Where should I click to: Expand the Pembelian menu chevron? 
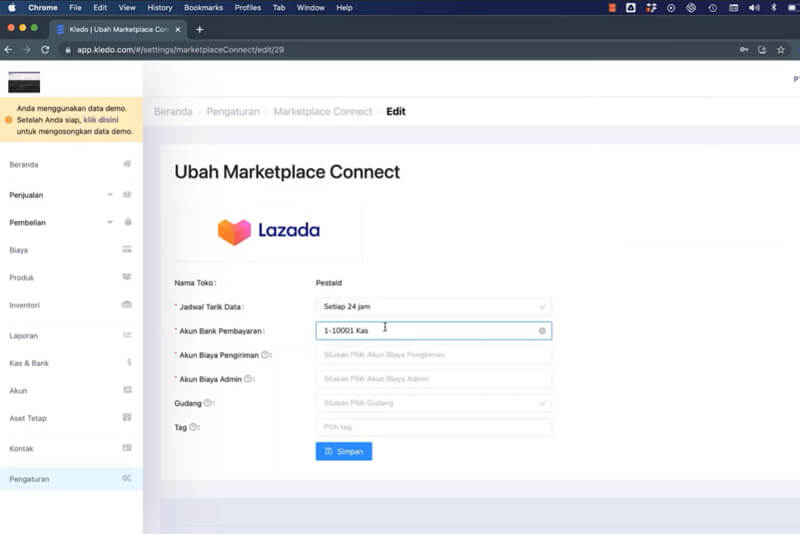(x=110, y=222)
